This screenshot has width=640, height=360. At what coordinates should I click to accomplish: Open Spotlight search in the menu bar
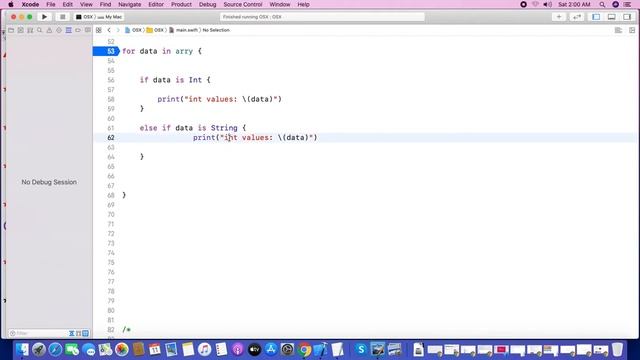tap(602, 4)
